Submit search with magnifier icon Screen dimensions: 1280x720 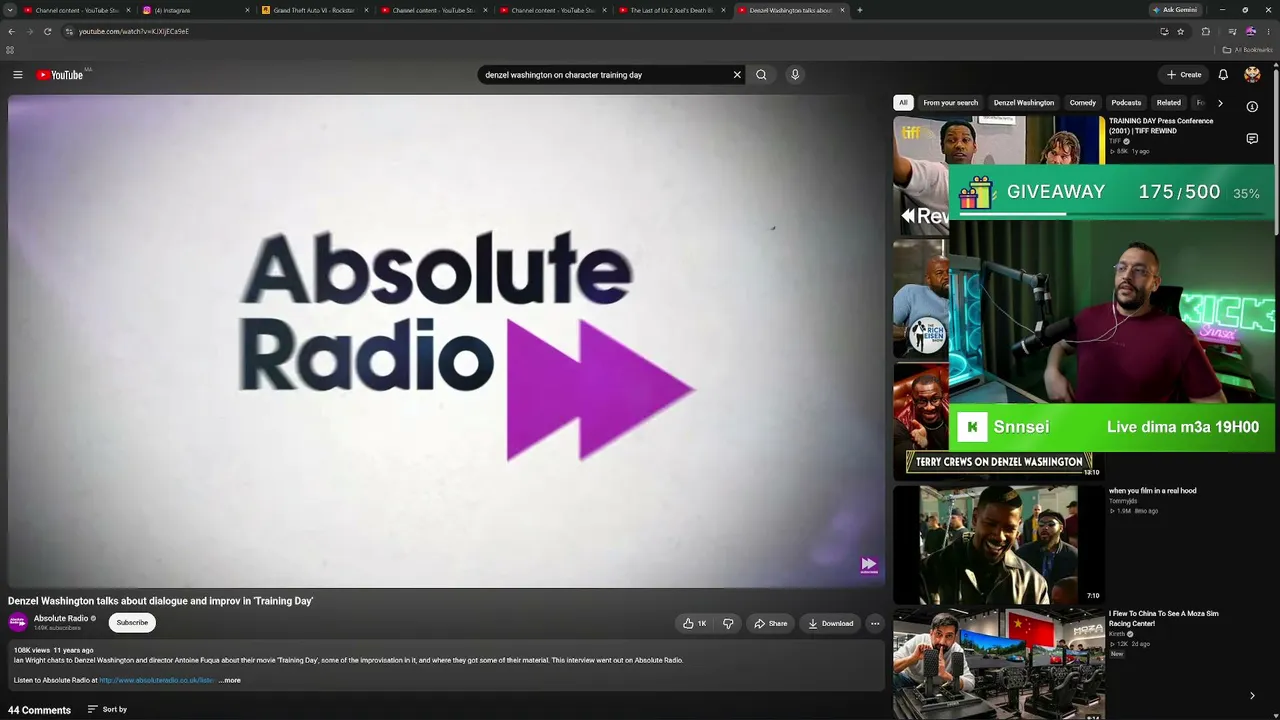(x=761, y=75)
